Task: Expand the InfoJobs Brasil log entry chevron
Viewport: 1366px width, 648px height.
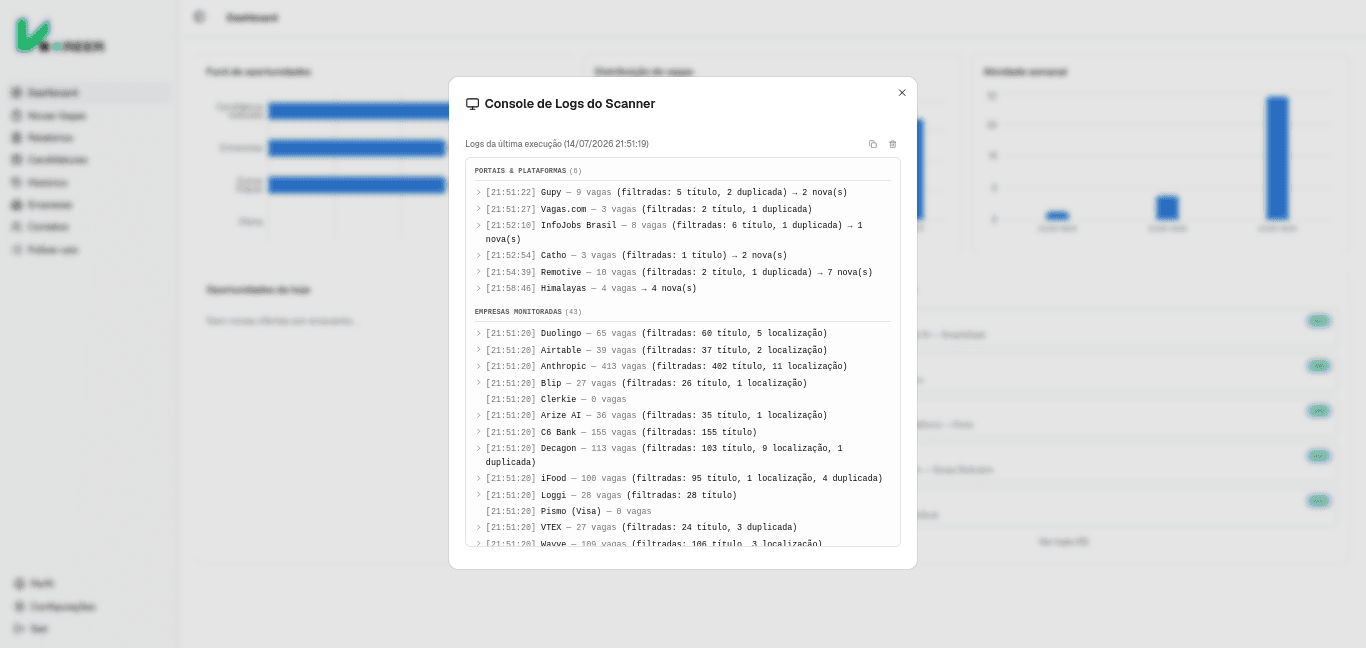Action: pyautogui.click(x=478, y=226)
